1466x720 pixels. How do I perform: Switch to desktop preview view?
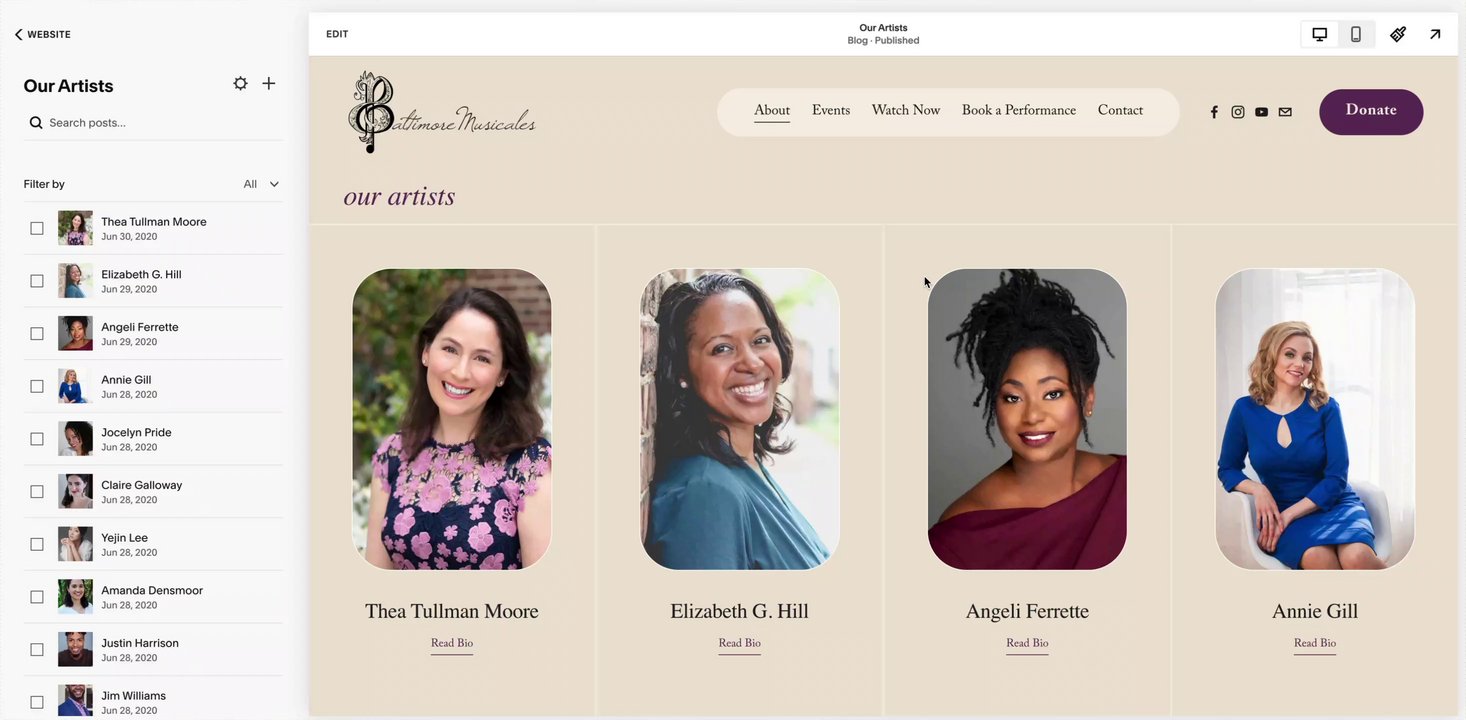1320,34
